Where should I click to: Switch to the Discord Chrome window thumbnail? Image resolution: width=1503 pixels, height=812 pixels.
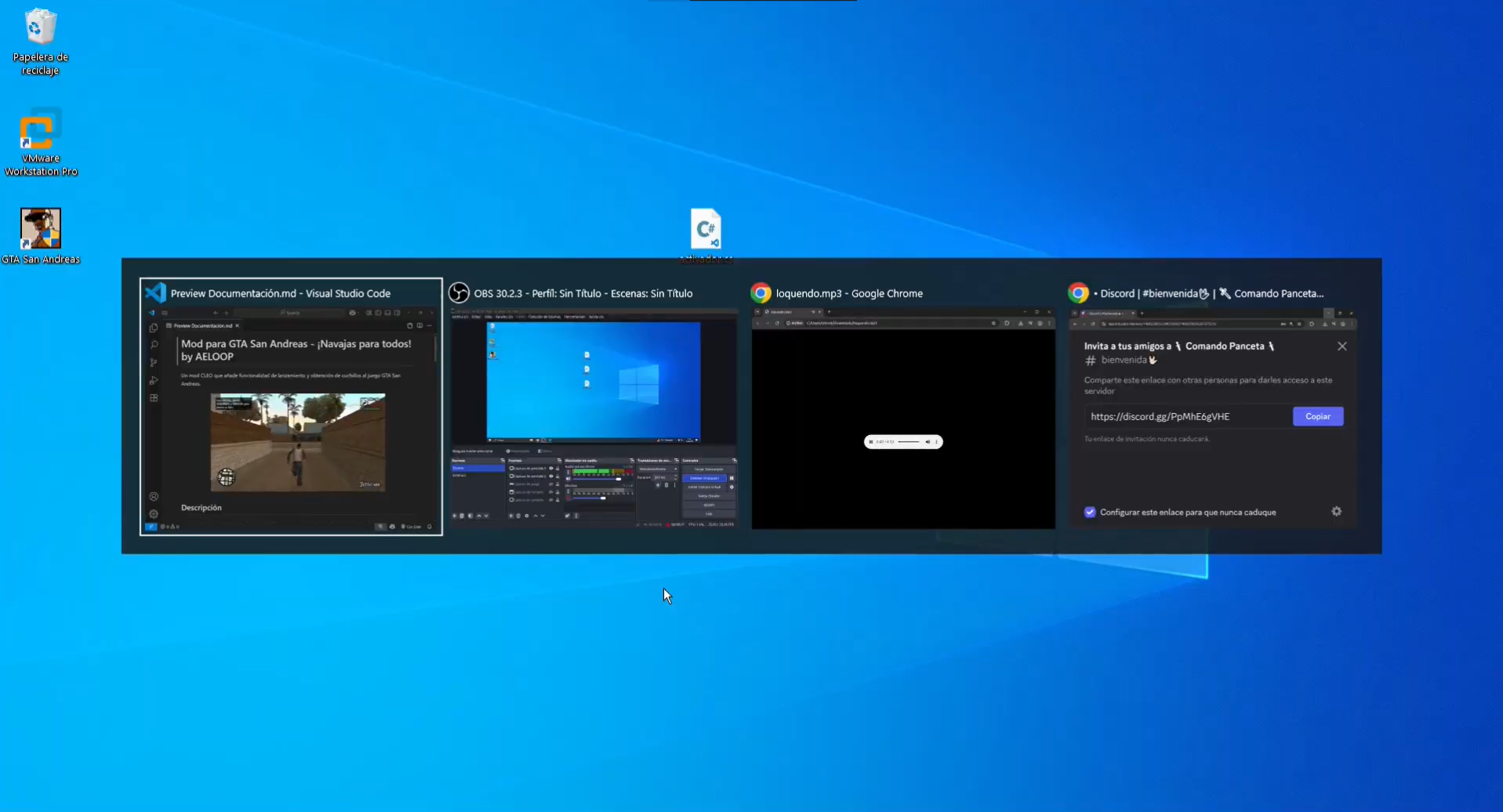1213,418
